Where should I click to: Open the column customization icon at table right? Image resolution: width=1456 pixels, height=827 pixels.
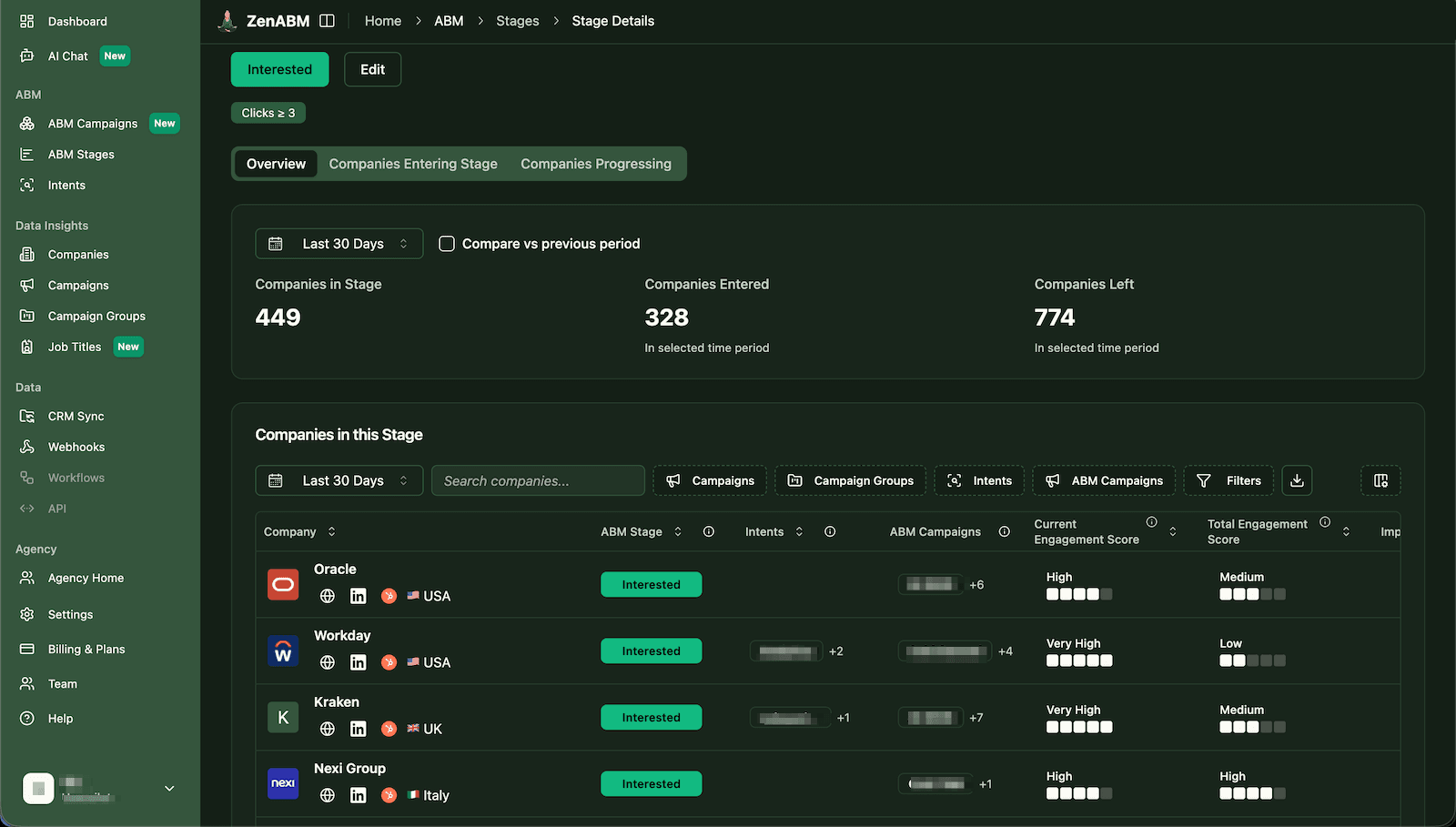[x=1380, y=480]
